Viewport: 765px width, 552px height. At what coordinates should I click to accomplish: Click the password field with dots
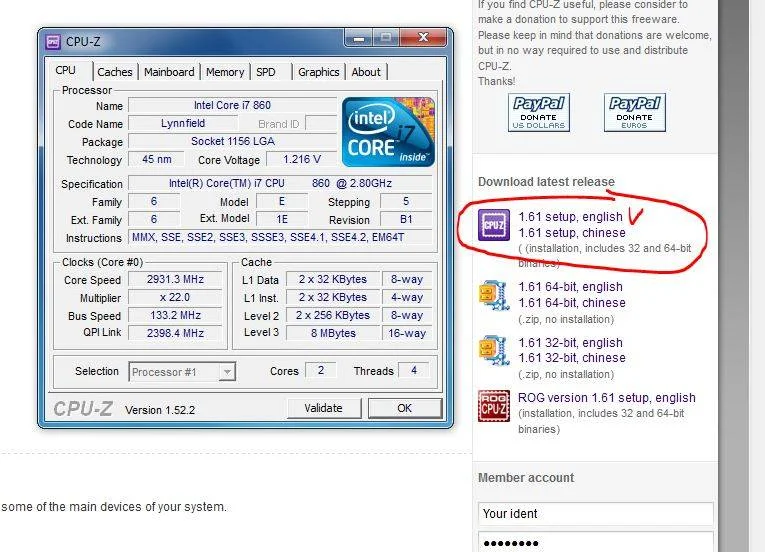pos(596,542)
